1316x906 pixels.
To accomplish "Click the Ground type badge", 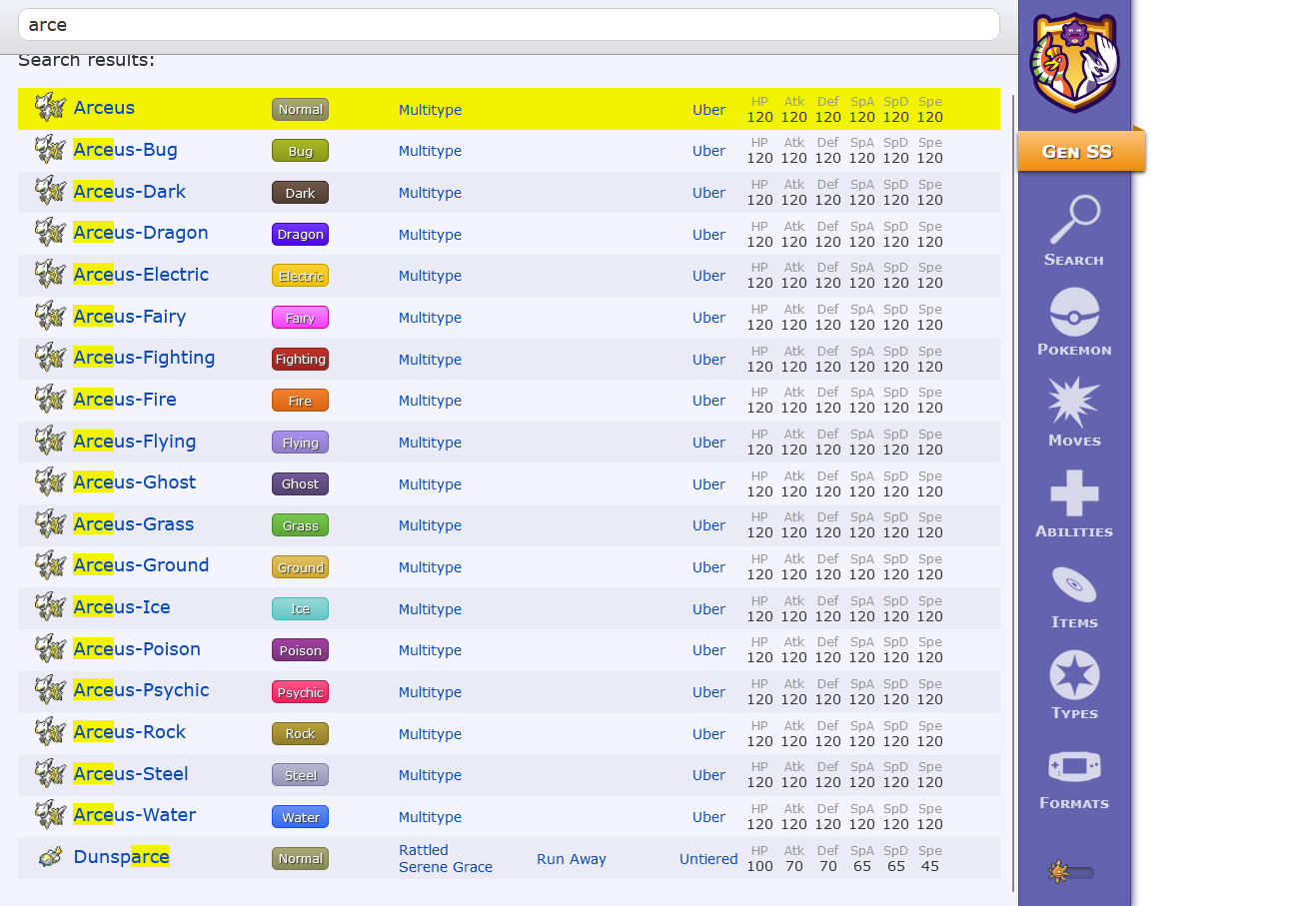I will pyautogui.click(x=300, y=567).
